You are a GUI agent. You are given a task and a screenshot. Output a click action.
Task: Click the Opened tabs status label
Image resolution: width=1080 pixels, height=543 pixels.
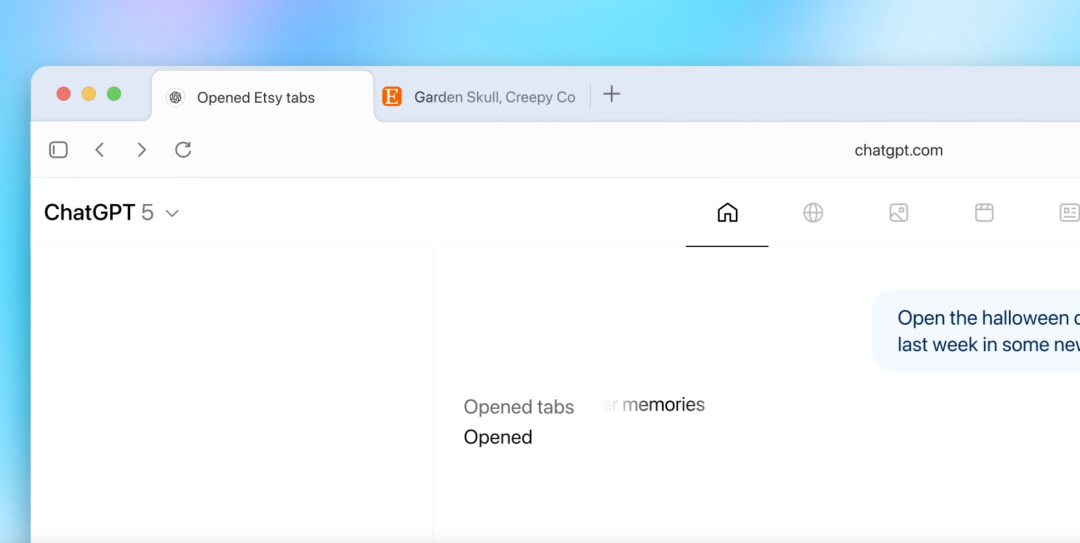point(519,407)
